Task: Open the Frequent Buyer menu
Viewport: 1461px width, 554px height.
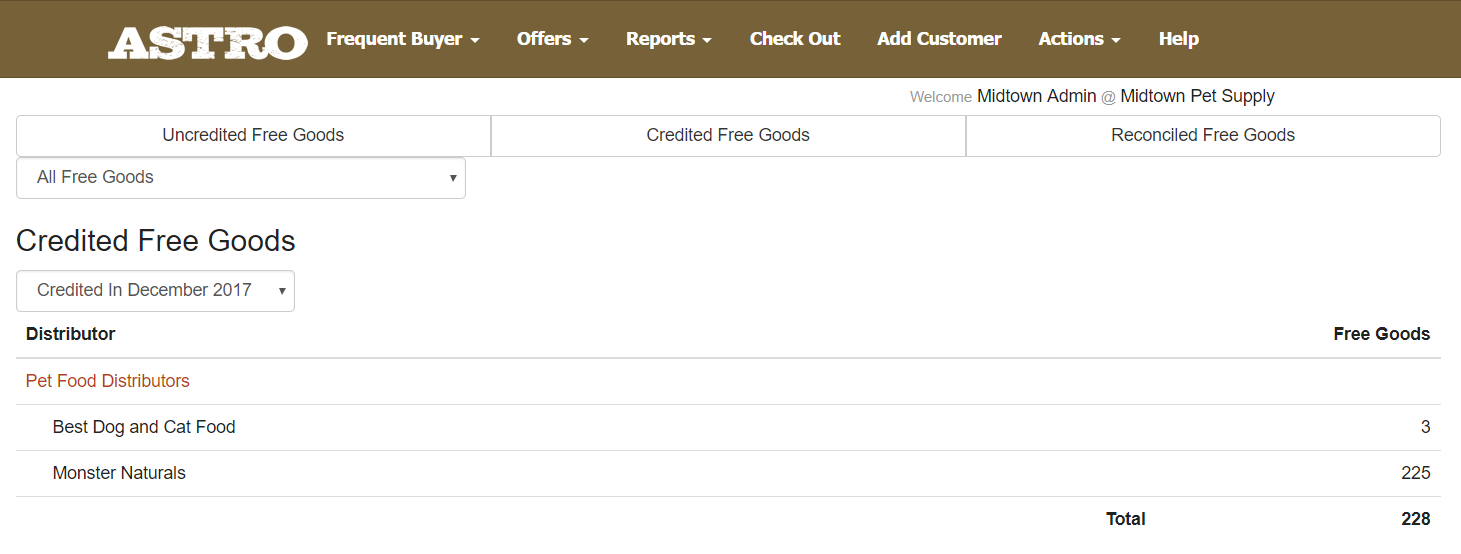Action: coord(403,39)
